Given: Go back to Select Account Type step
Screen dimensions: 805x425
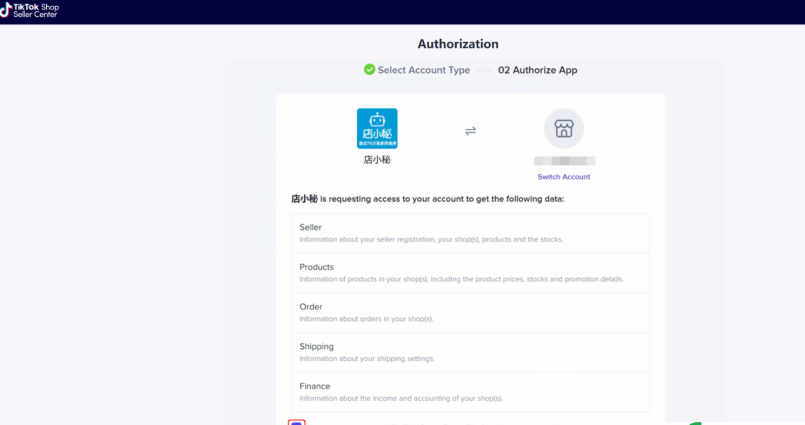Looking at the screenshot, I should (x=424, y=70).
